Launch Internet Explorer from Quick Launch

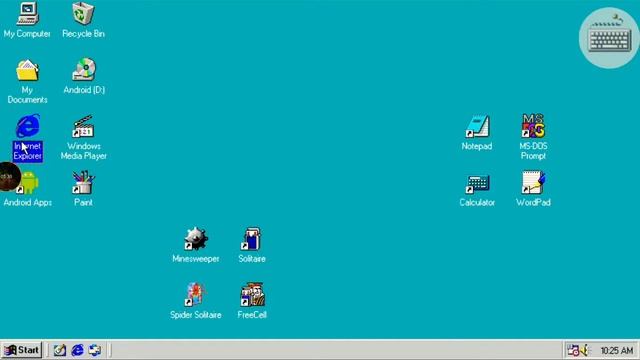click(x=78, y=350)
